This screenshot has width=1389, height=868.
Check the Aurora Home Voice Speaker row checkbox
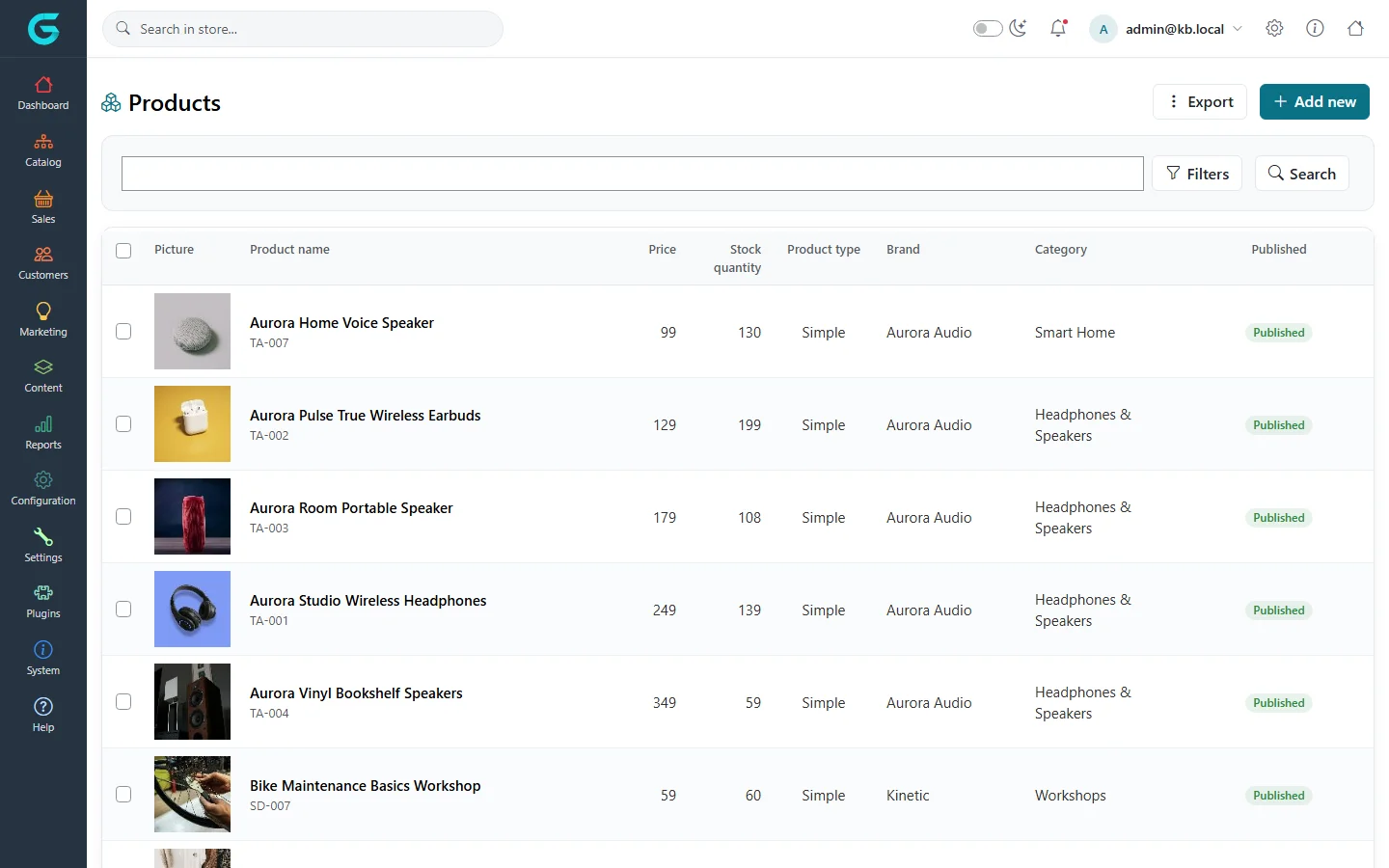click(x=123, y=332)
